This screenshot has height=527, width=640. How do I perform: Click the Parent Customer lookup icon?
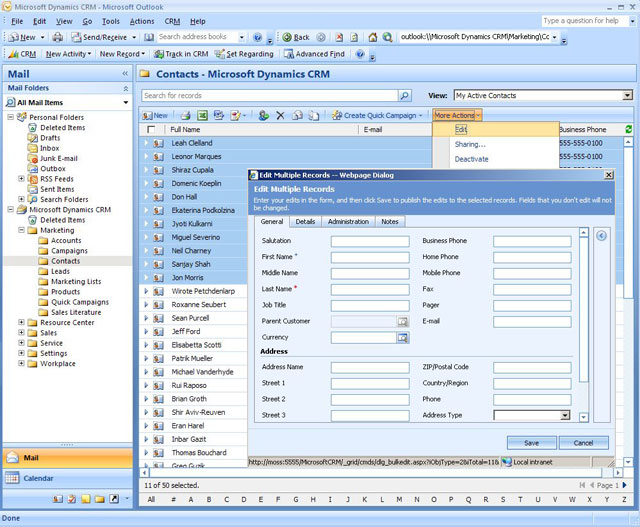pos(402,322)
